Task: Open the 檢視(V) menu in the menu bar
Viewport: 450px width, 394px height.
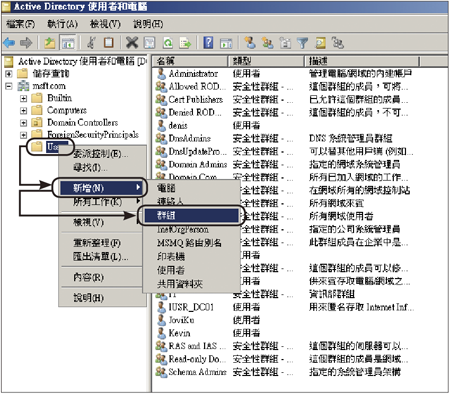Action: click(105, 24)
